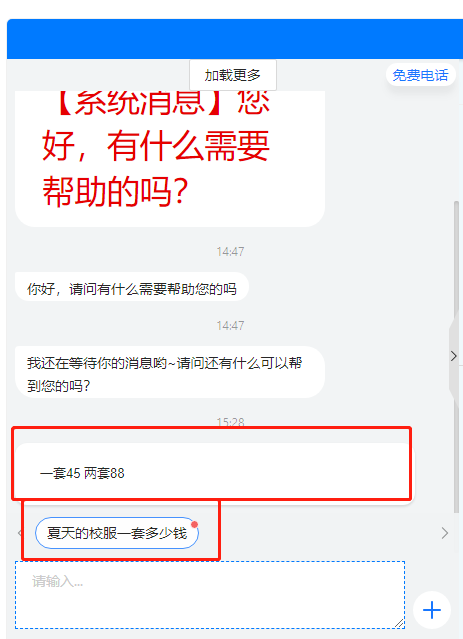Click the 15:28 timestamp label
Image resolution: width=463 pixels, height=639 pixels.
(x=231, y=422)
